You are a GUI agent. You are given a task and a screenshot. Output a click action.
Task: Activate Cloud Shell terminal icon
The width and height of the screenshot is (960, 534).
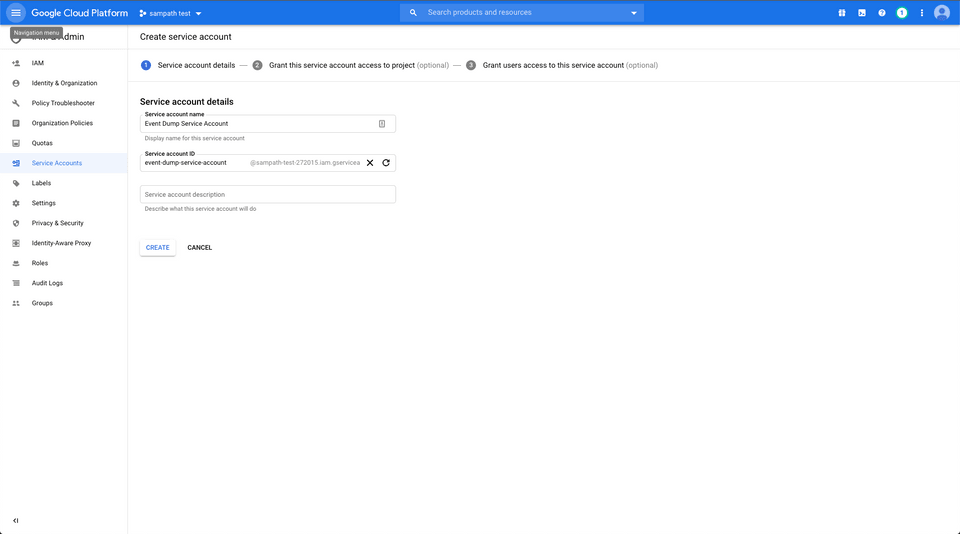point(862,13)
